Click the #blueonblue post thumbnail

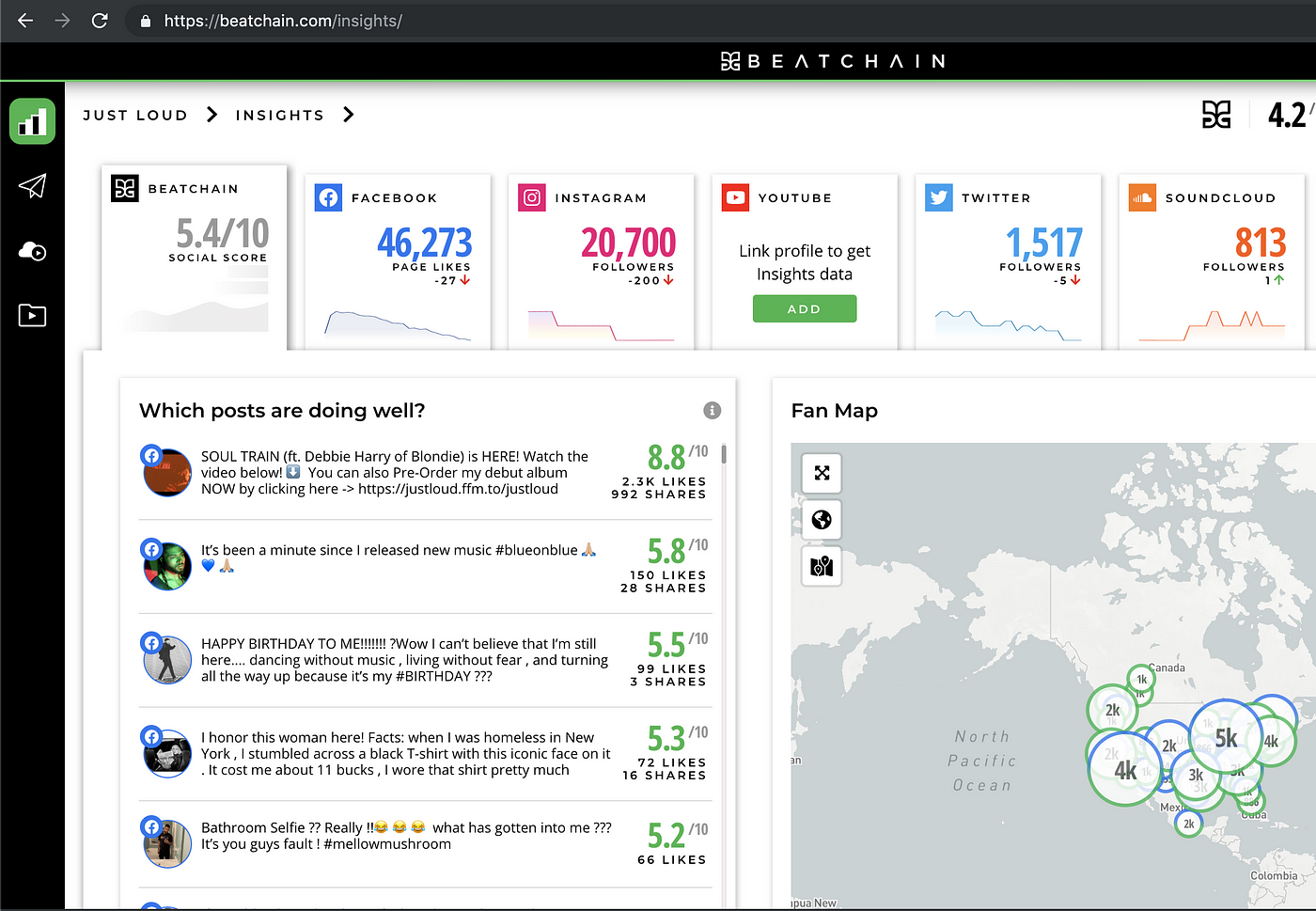coord(167,566)
